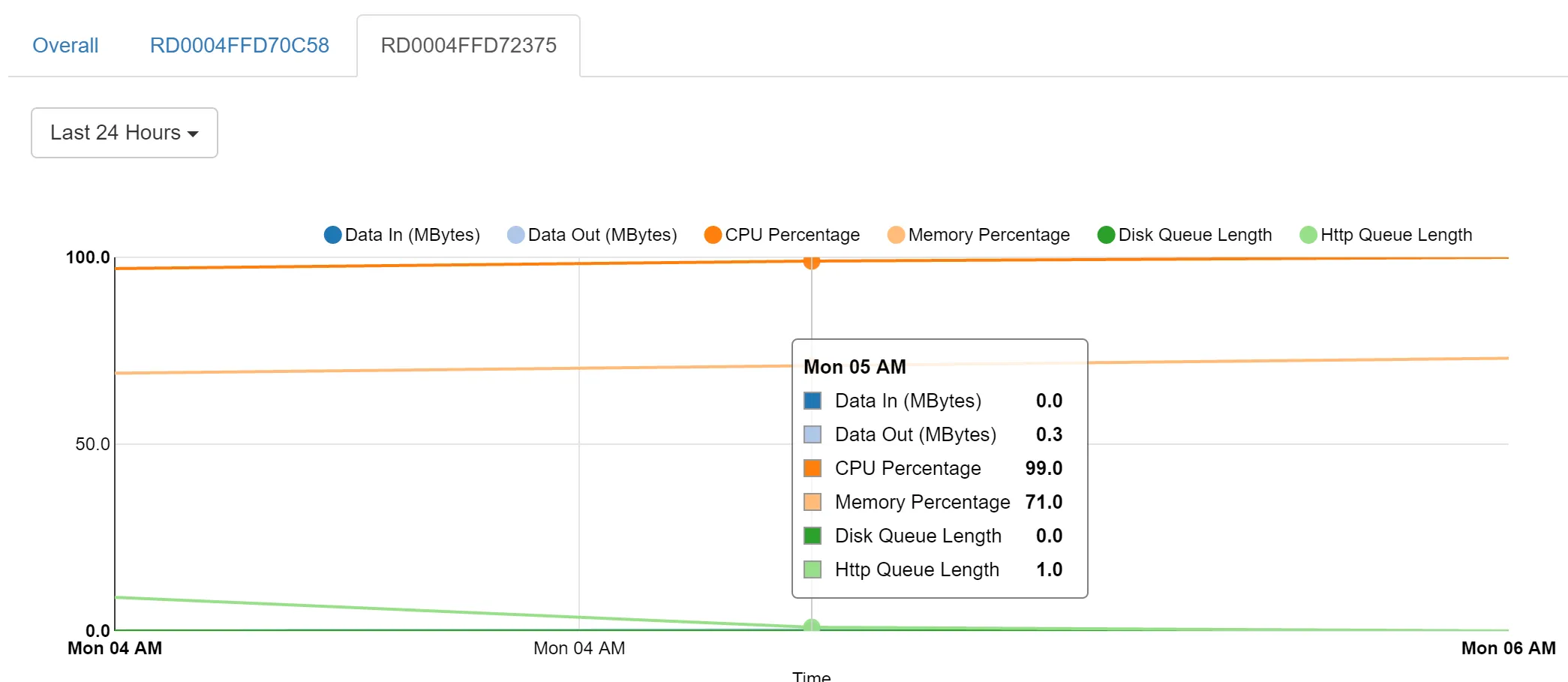Open the RD0004FFD70C58 instance tab

pyautogui.click(x=239, y=46)
